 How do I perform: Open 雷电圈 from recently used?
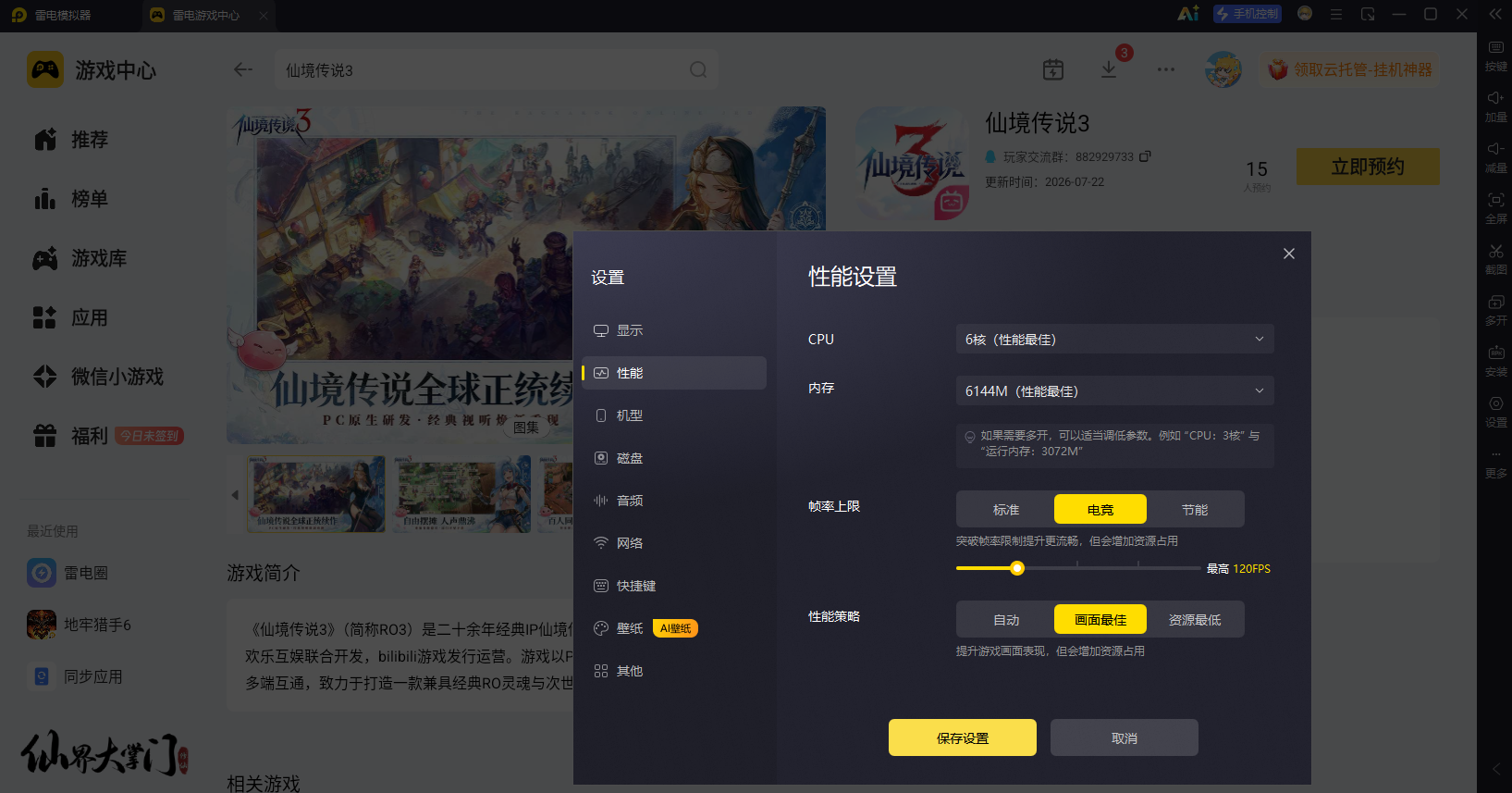click(68, 573)
